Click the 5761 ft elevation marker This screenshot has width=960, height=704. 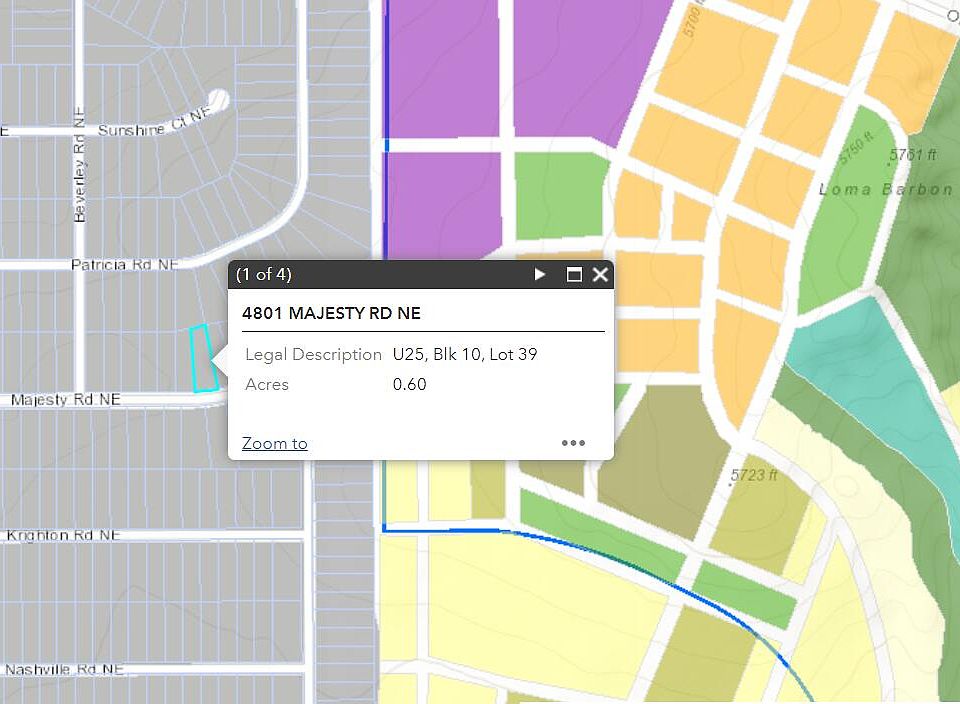[x=912, y=155]
